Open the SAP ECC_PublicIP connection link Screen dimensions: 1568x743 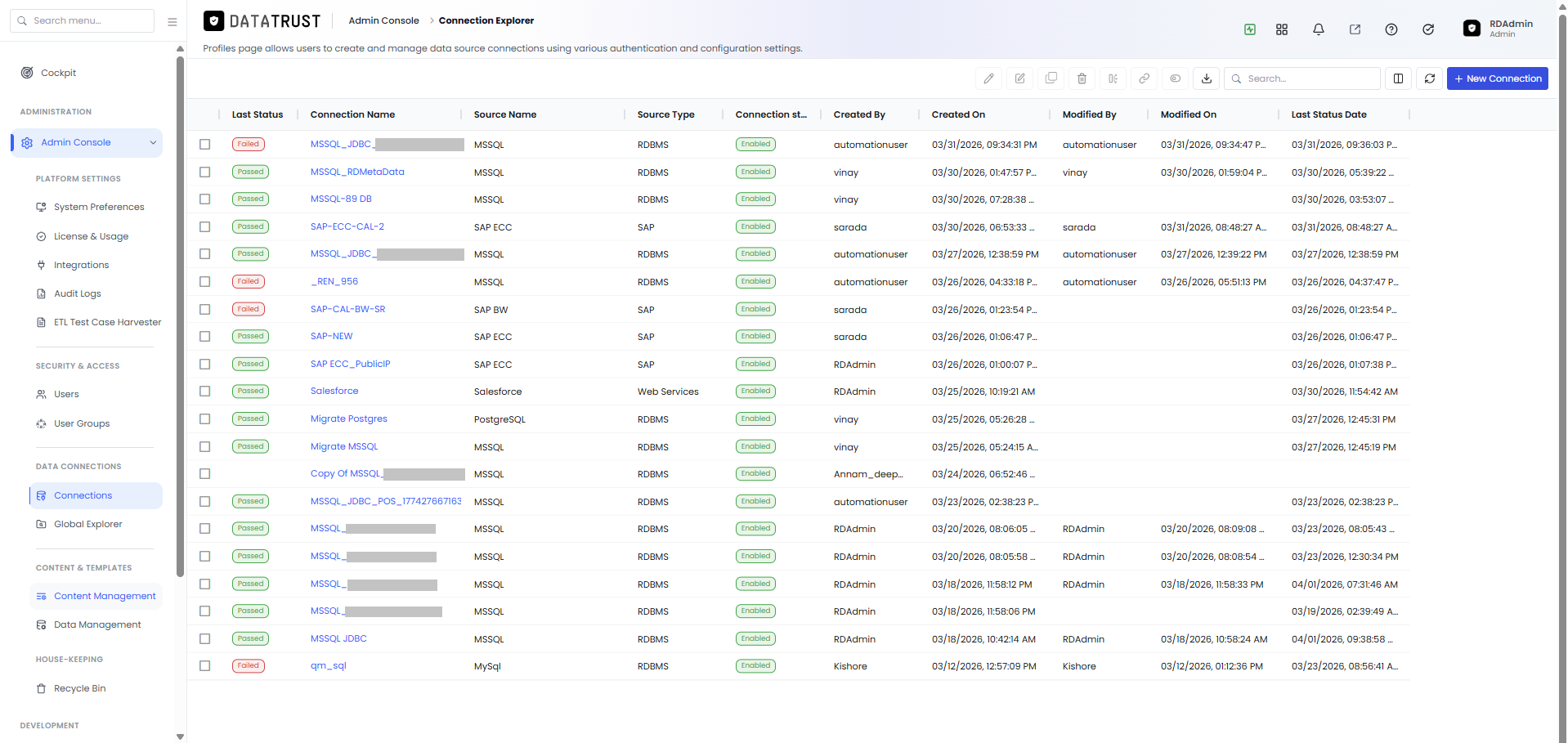[350, 364]
